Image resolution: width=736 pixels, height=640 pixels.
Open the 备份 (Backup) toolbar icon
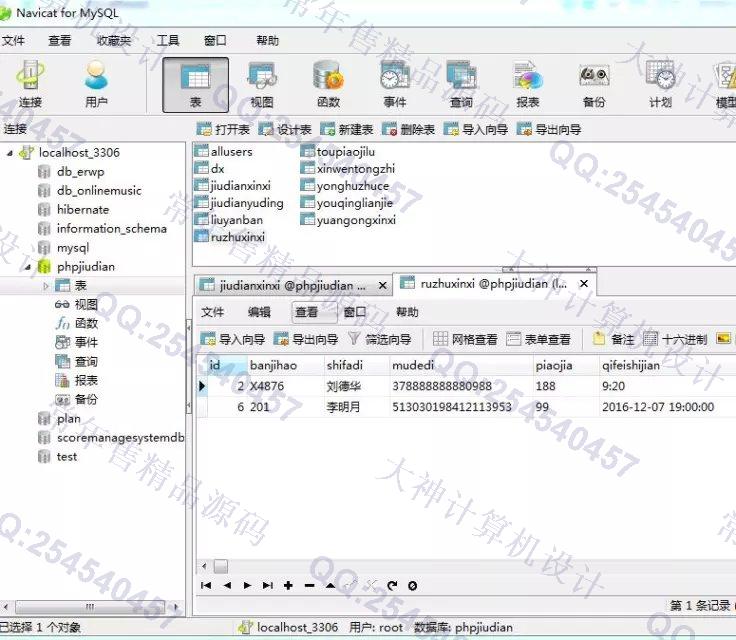tap(594, 85)
